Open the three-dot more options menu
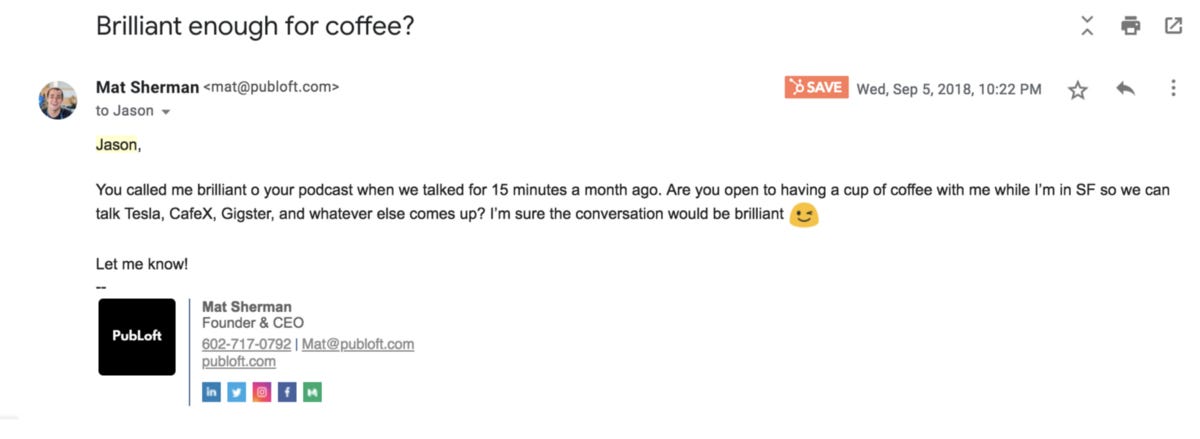The height and width of the screenshot is (439, 1200). [1173, 89]
